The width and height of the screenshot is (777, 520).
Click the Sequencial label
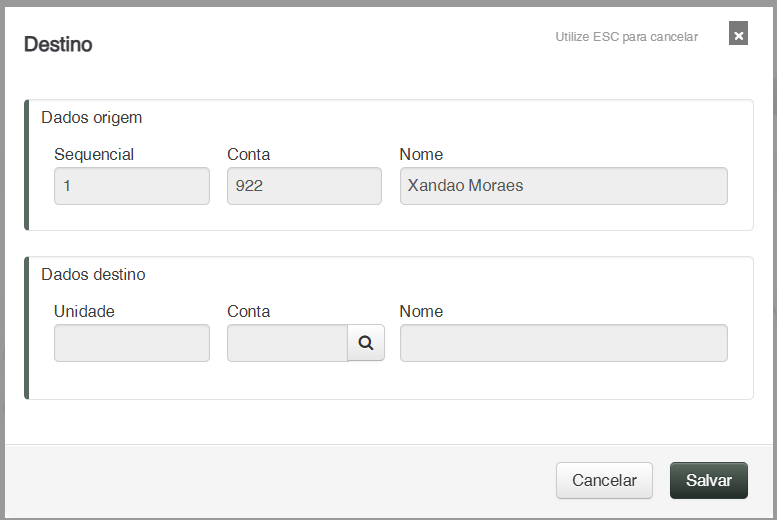click(94, 155)
